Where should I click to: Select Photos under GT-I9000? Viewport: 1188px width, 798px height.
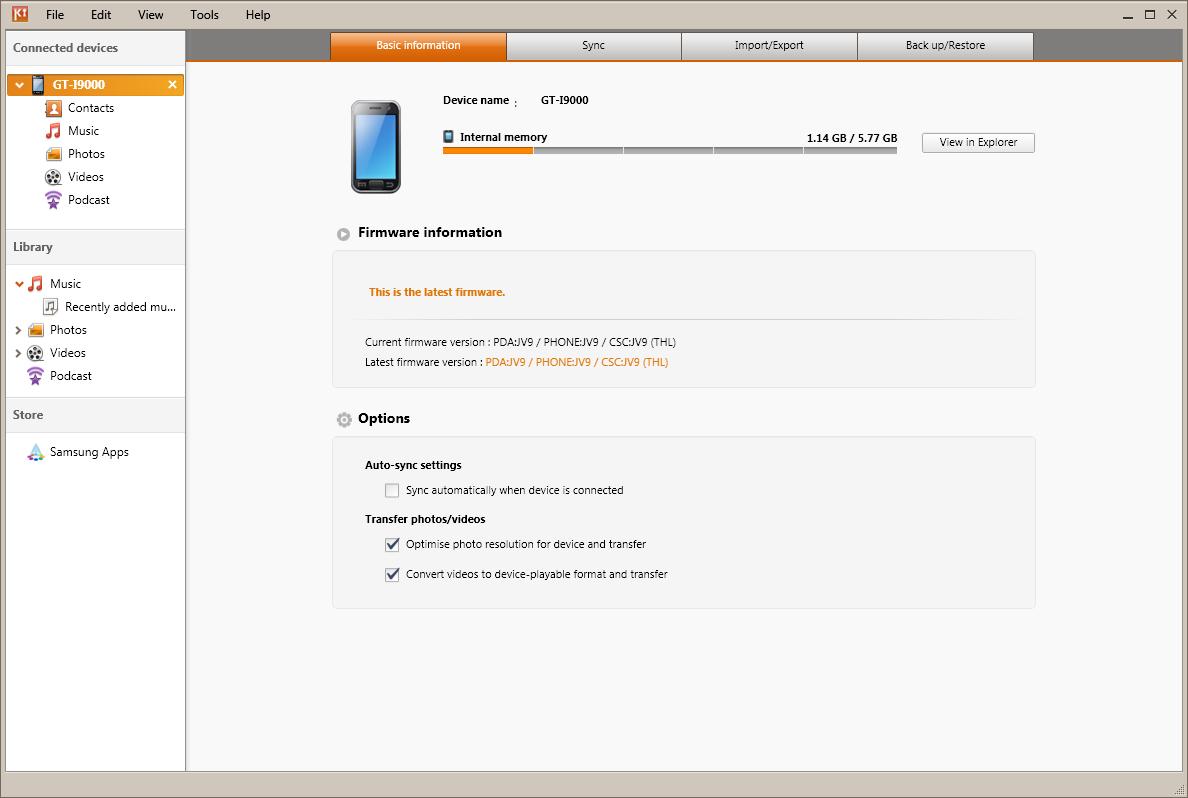tap(86, 154)
